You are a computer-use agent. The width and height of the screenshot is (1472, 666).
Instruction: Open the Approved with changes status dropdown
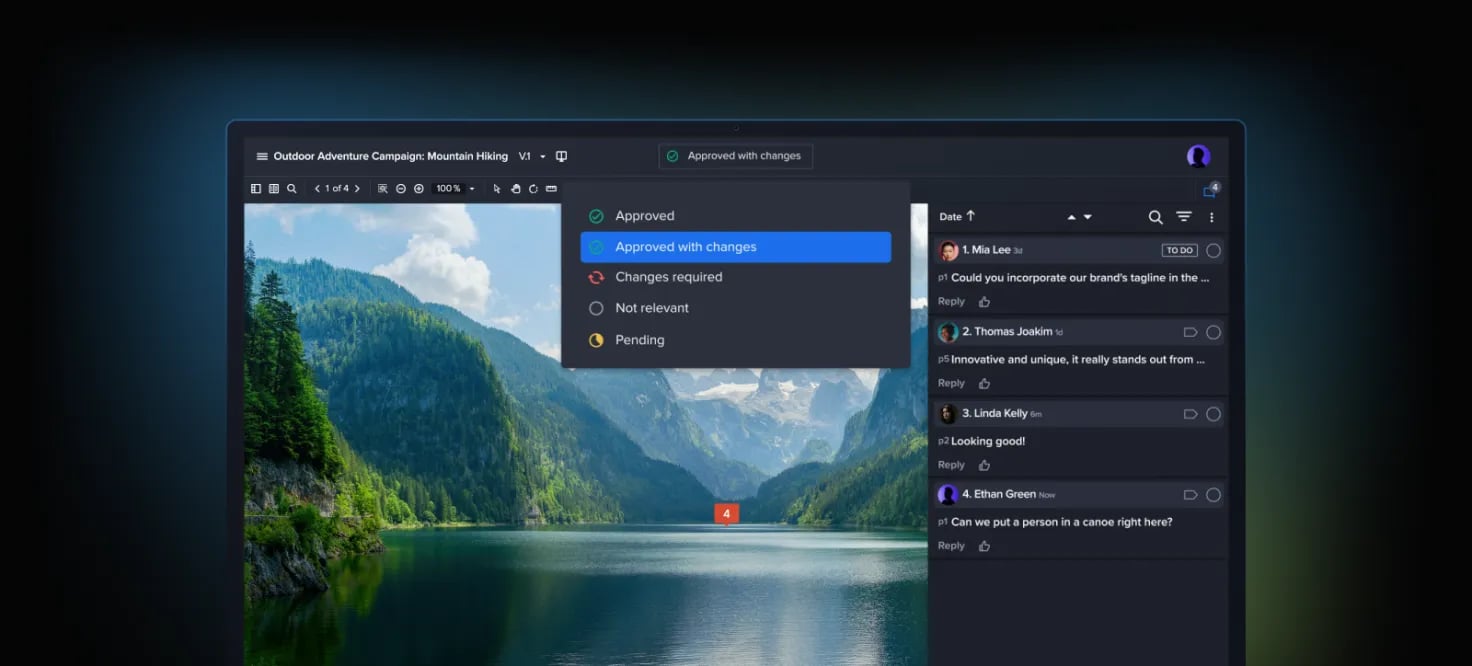click(735, 156)
